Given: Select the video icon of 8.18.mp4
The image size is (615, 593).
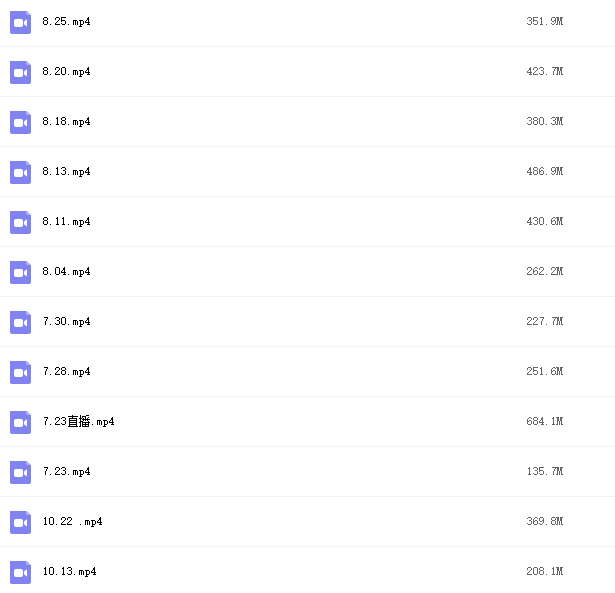Looking at the screenshot, I should pyautogui.click(x=20, y=122).
